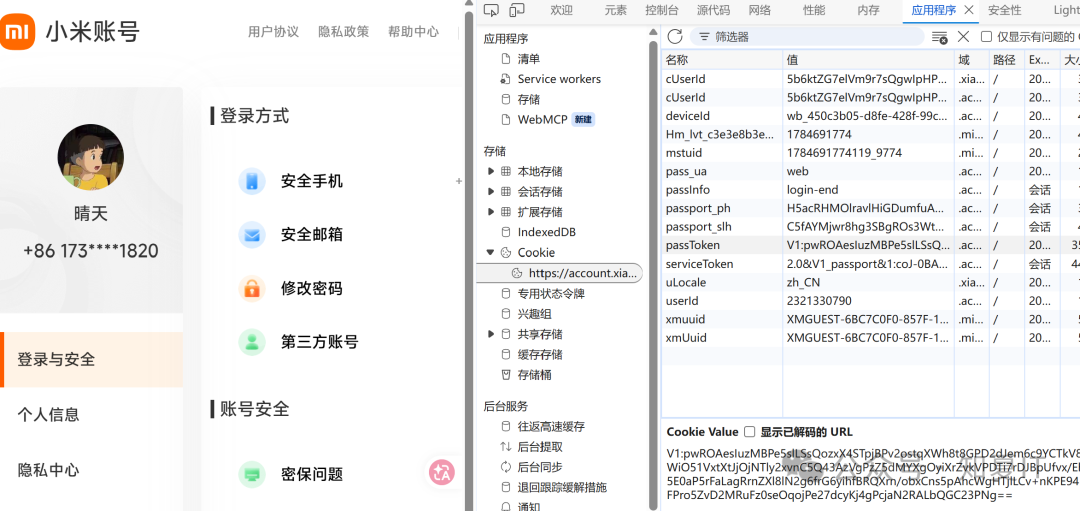Sort cookies by the 名称 column header

pos(722,60)
